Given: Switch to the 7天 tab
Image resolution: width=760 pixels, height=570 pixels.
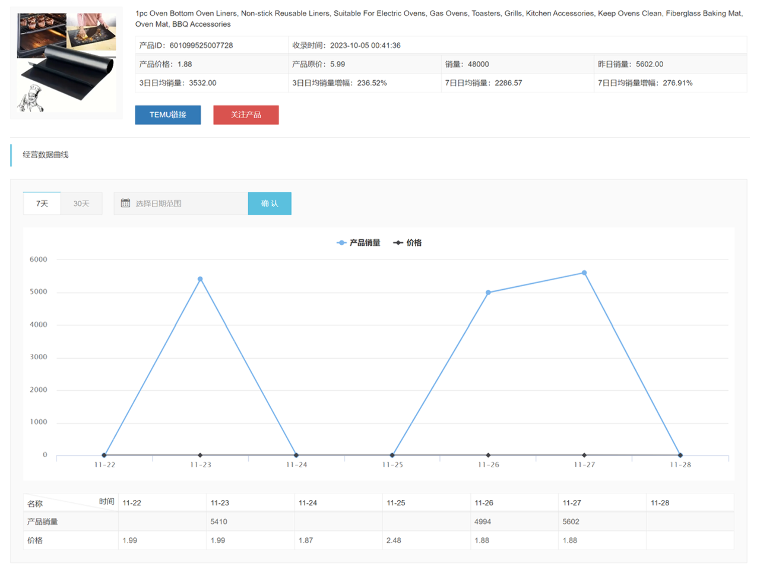Looking at the screenshot, I should point(42,203).
